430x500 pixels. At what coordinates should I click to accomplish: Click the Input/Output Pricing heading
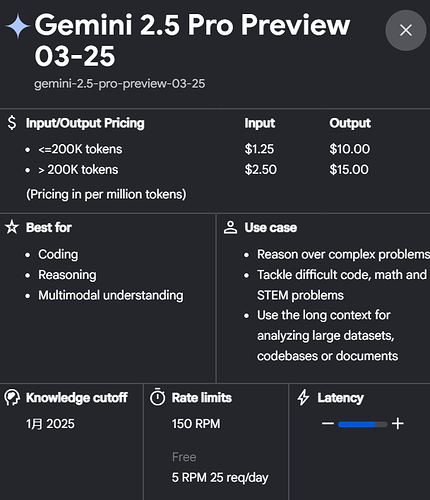tap(85, 123)
